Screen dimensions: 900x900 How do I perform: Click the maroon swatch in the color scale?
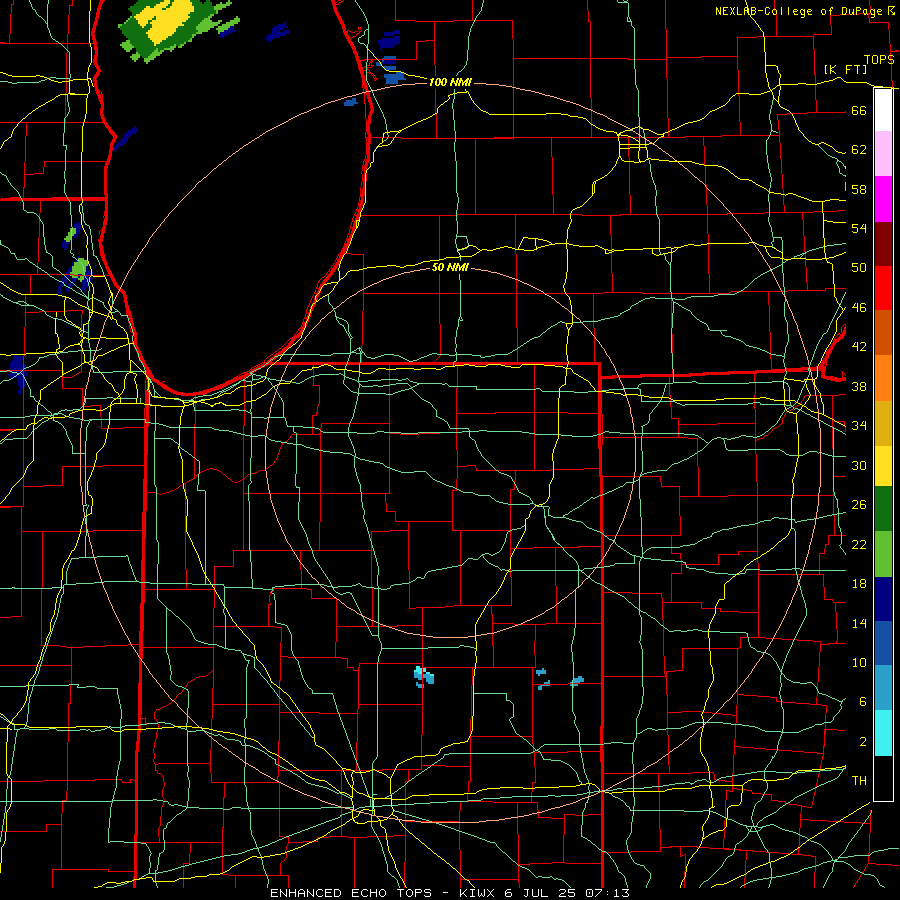(883, 244)
